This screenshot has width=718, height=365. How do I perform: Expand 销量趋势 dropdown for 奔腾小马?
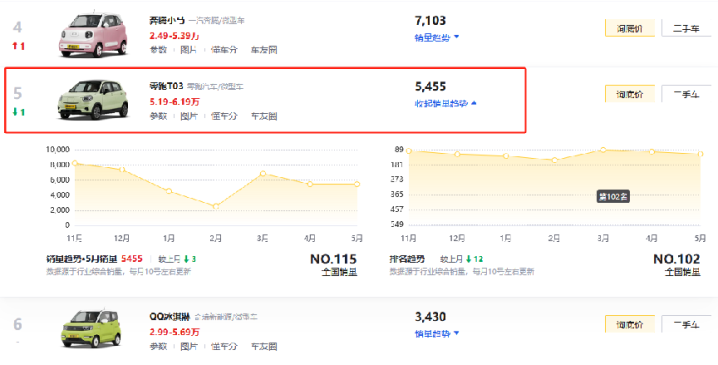[x=436, y=37]
